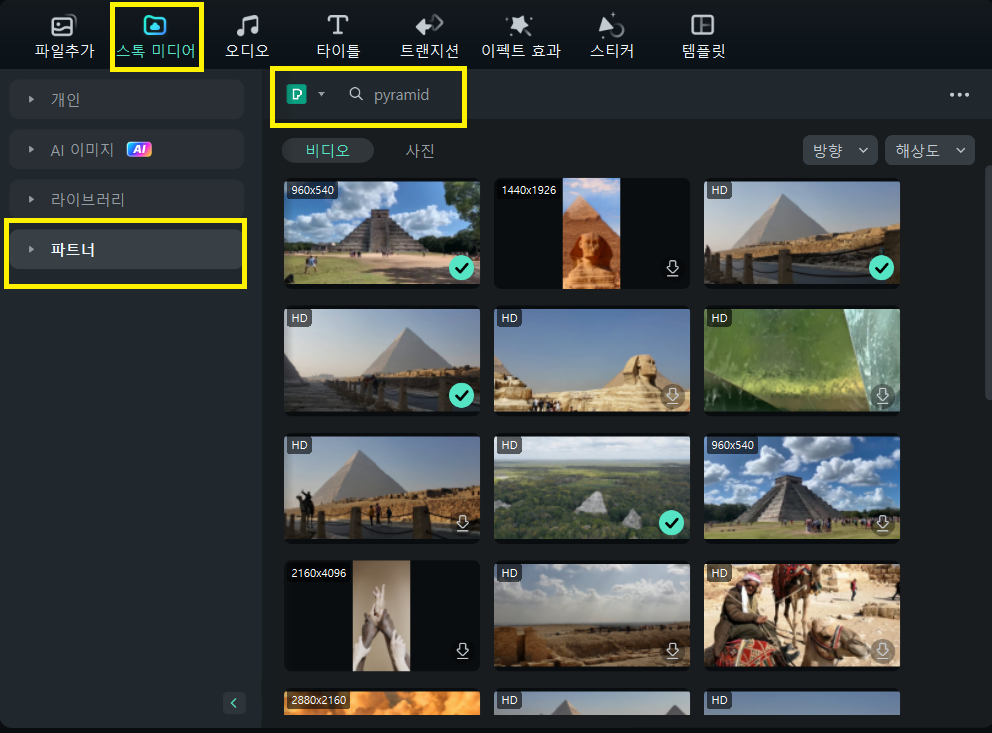The image size is (992, 733).
Task: Download the 2160x4096 hands clip
Action: tap(462, 651)
